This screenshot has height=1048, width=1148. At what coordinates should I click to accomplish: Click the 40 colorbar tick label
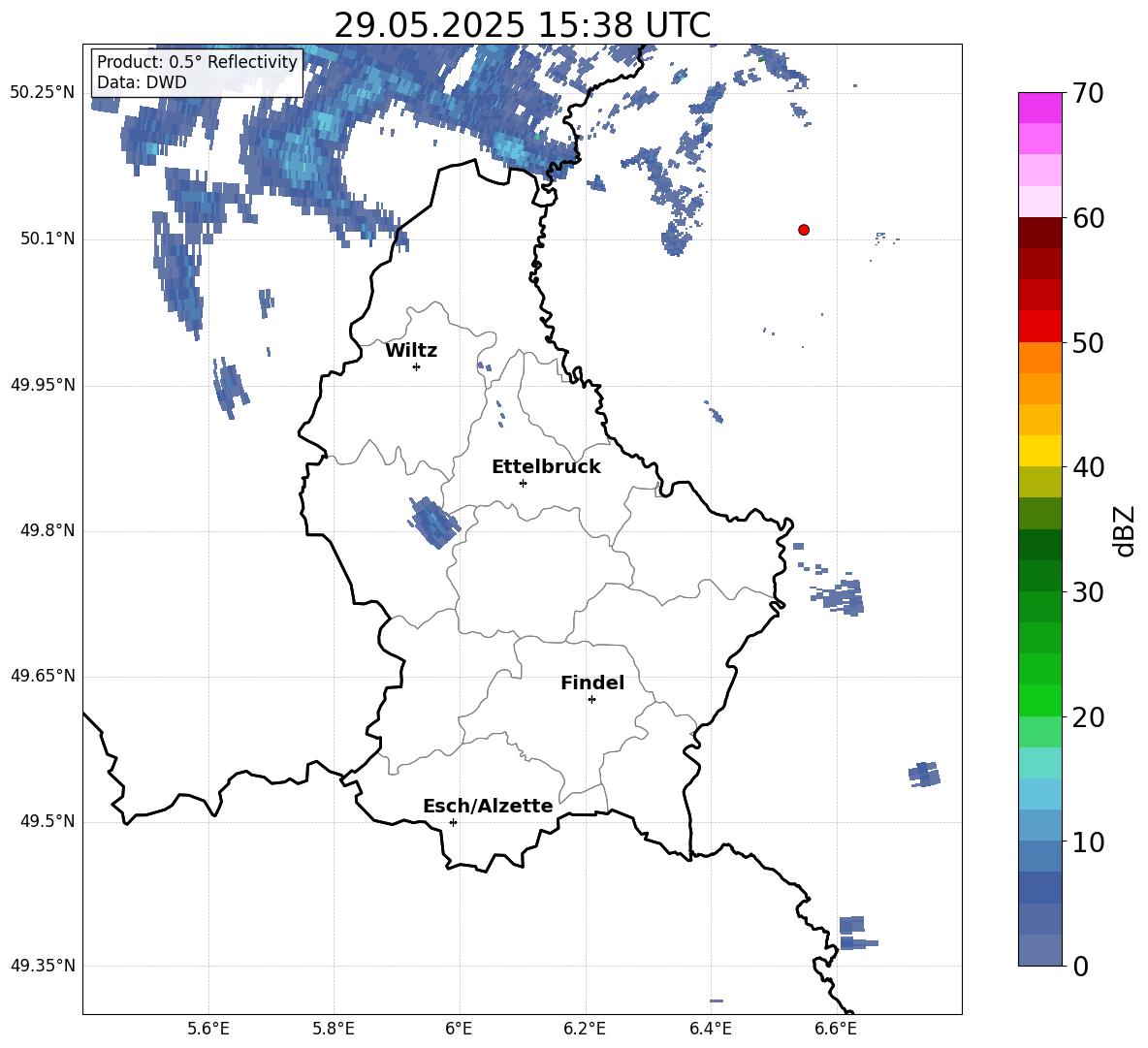(1088, 467)
